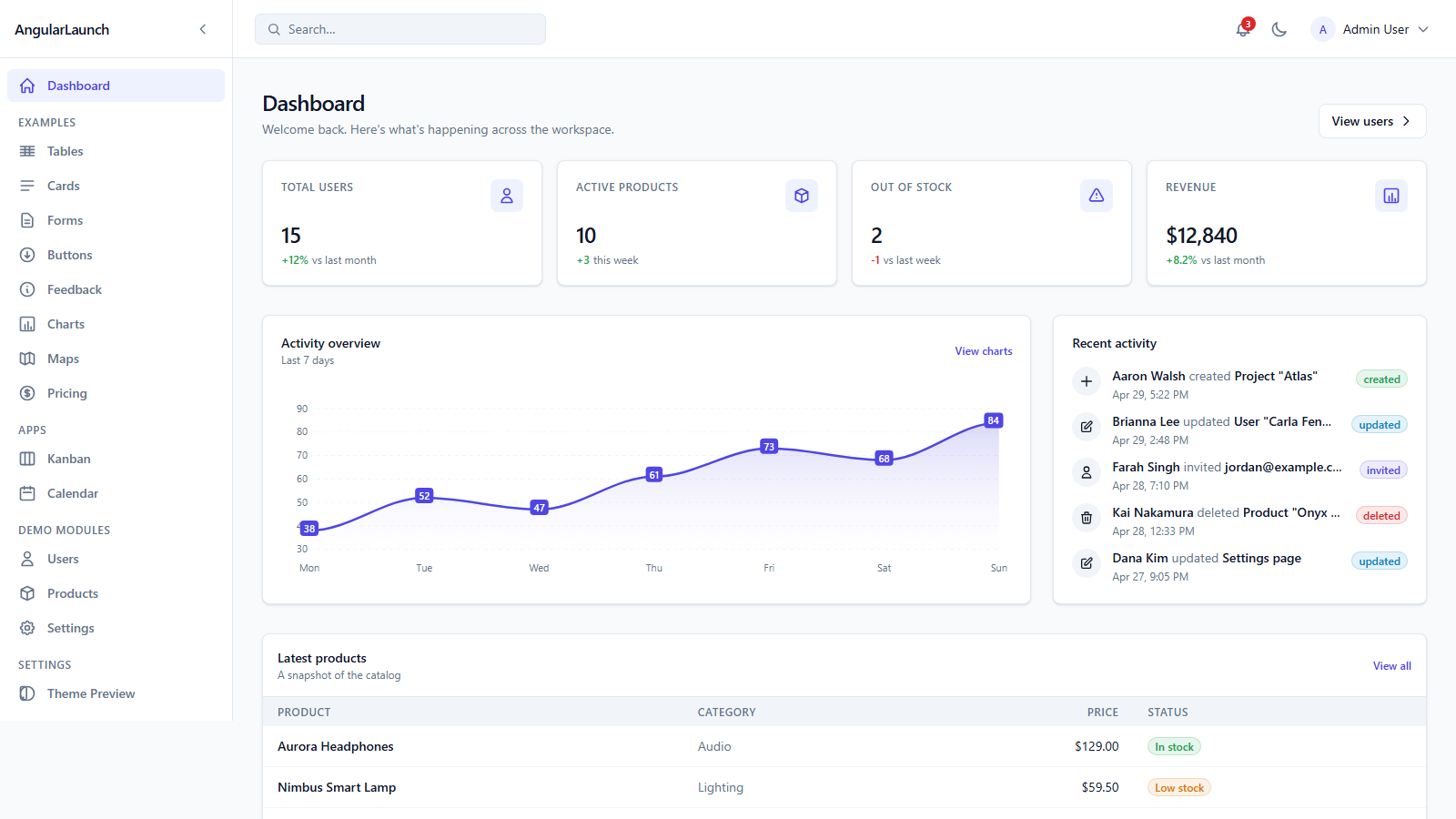Select the Fri data point labeled 73

tap(769, 447)
